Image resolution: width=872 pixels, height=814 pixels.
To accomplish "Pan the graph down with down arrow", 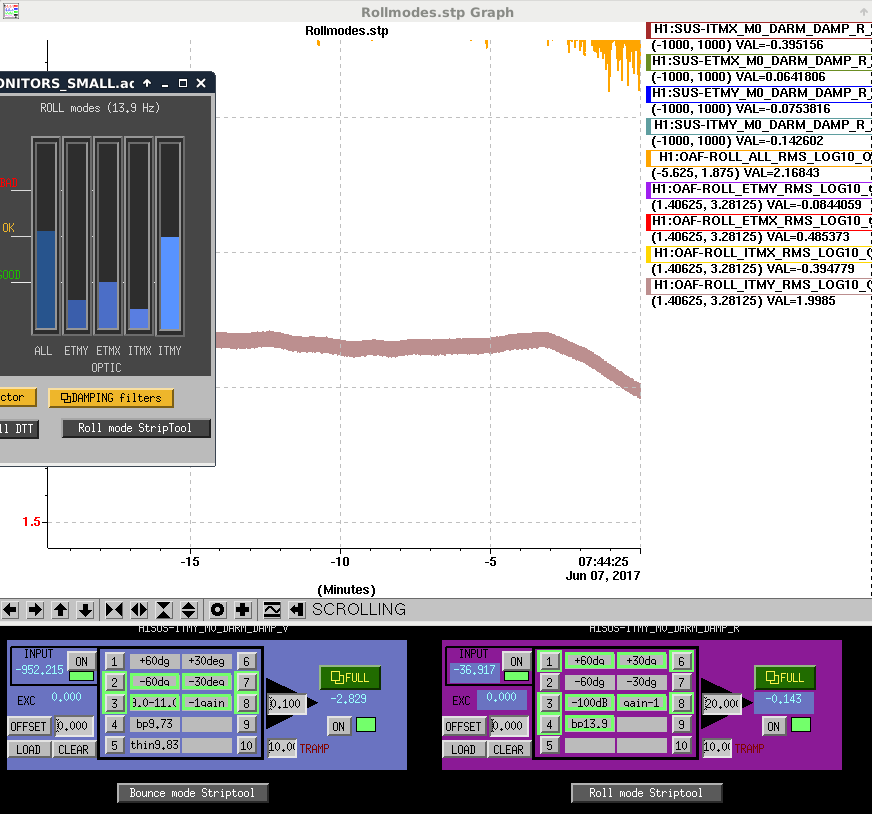I will 85,610.
